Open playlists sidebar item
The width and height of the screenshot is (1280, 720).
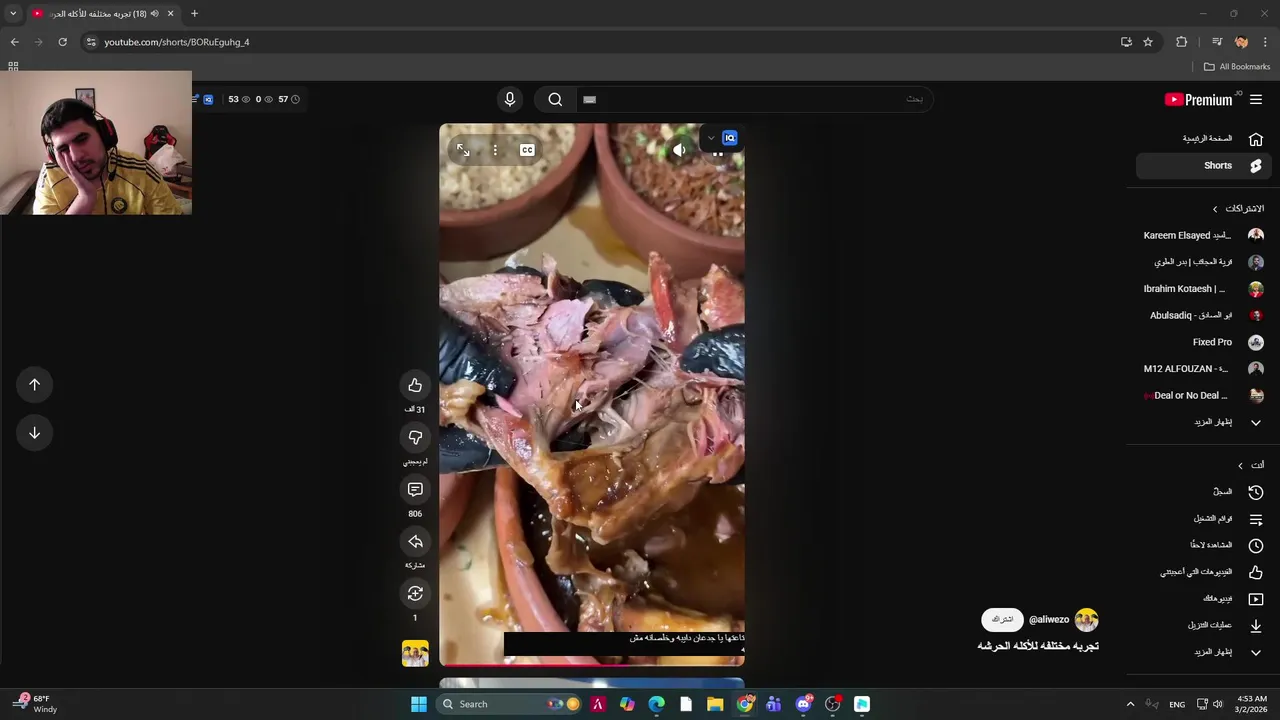1203,519
